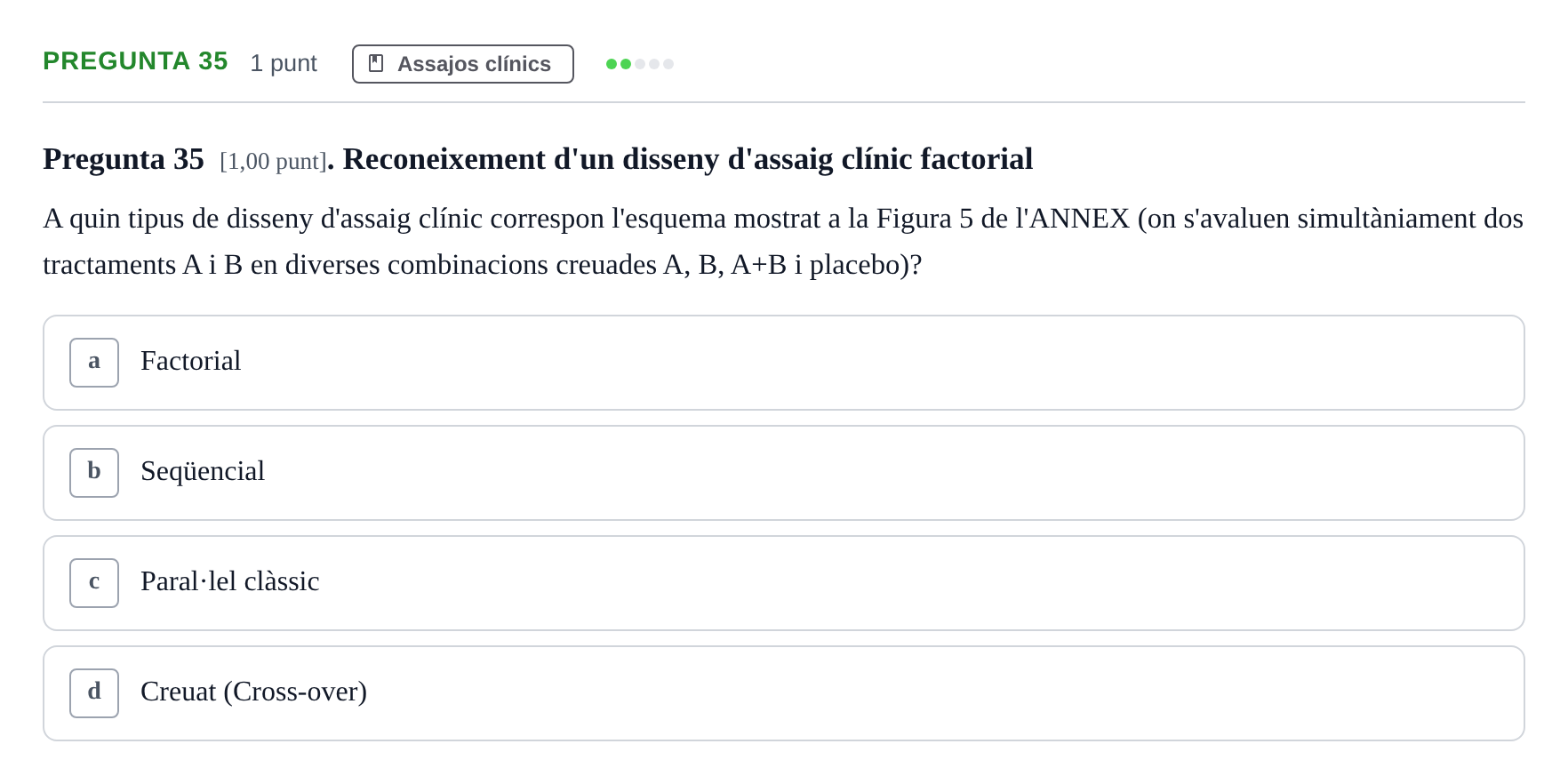
Task: Click the PREGUNTA 35 green header
Action: [x=135, y=61]
